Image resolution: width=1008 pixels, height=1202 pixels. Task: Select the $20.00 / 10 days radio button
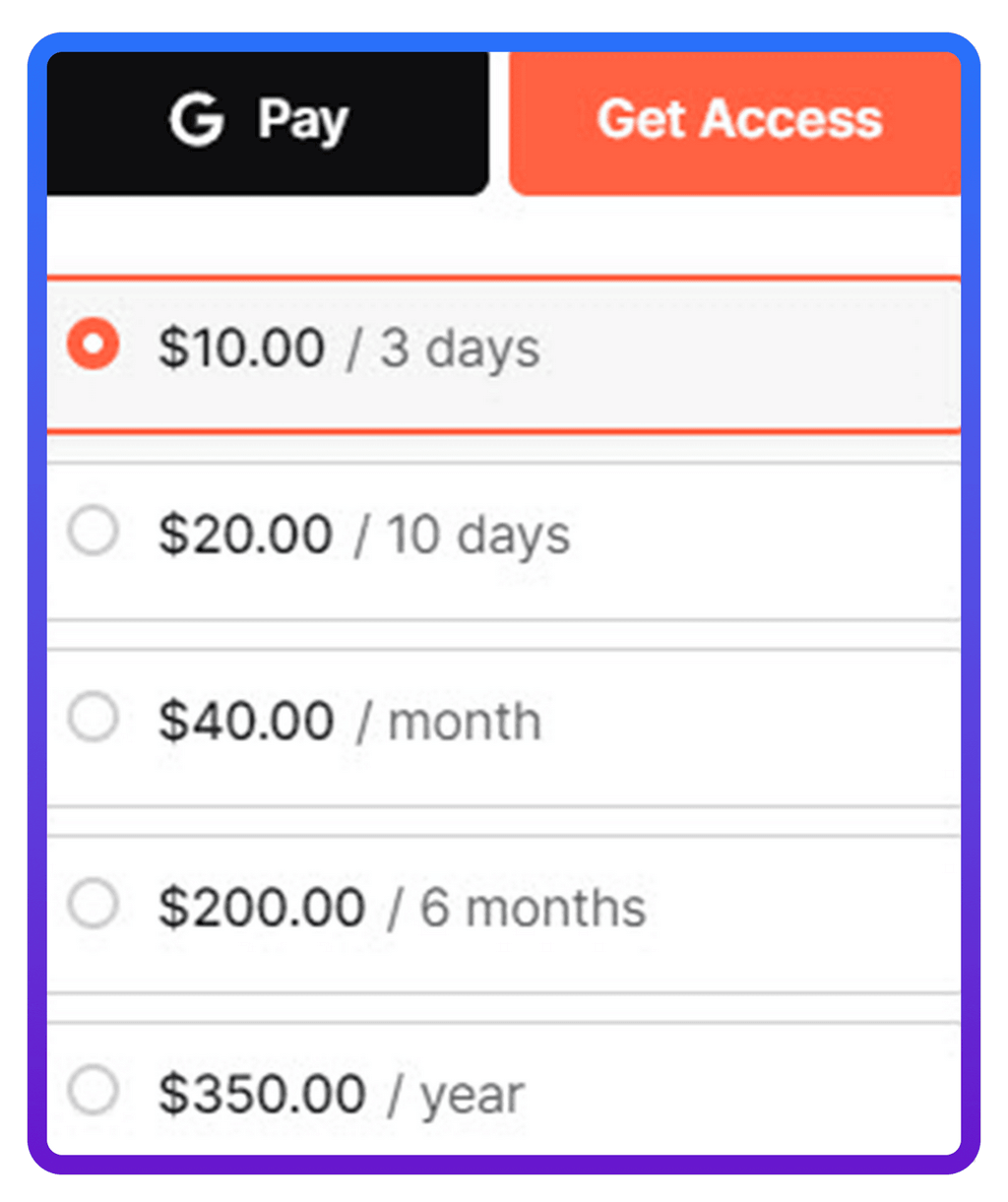tap(93, 533)
